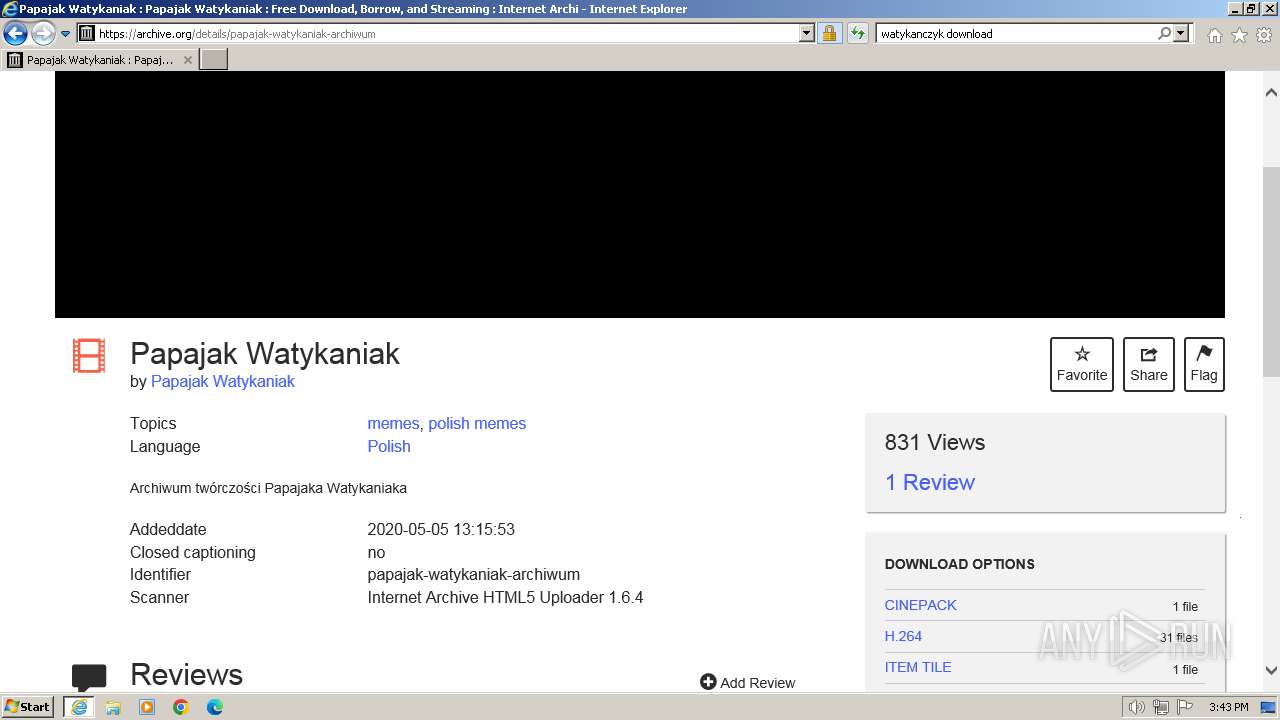Run the search with the magnifier icon
This screenshot has width=1280, height=720.
1164,33
